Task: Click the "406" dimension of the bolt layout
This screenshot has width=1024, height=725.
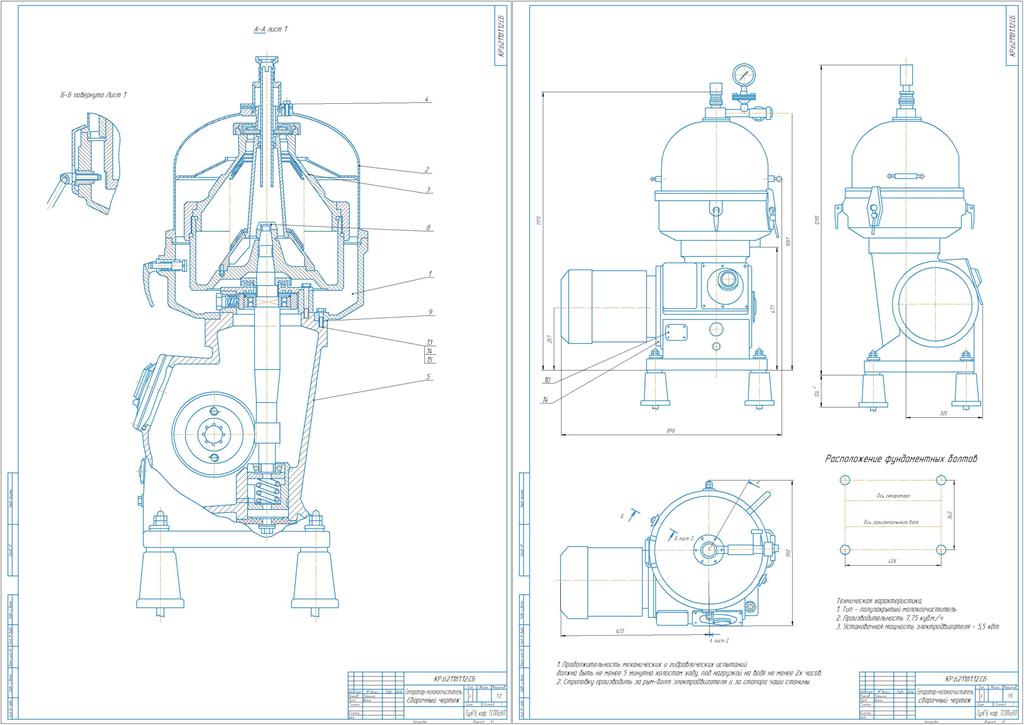Action: coord(891,562)
